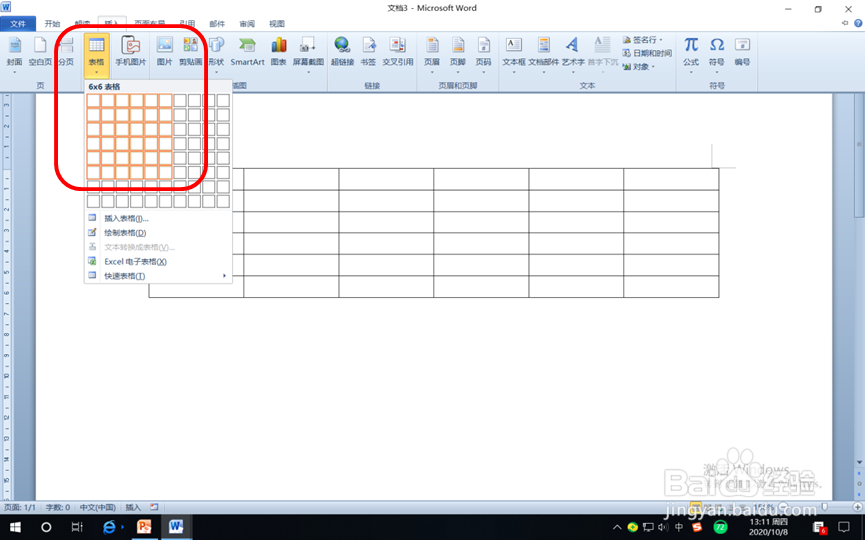Open the 剪贴画 clip art pane

point(190,51)
